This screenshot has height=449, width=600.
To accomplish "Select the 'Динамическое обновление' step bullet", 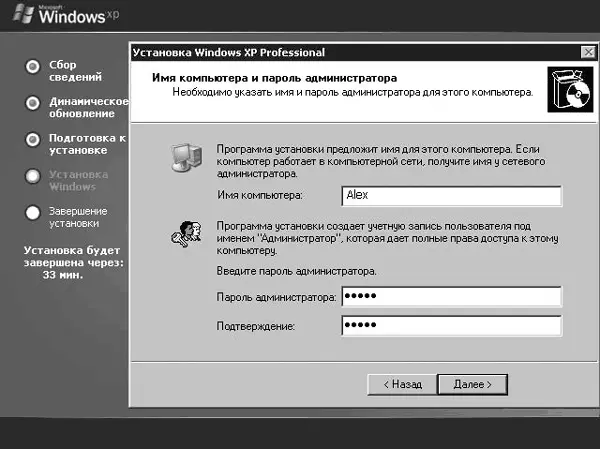I will 33,102.
